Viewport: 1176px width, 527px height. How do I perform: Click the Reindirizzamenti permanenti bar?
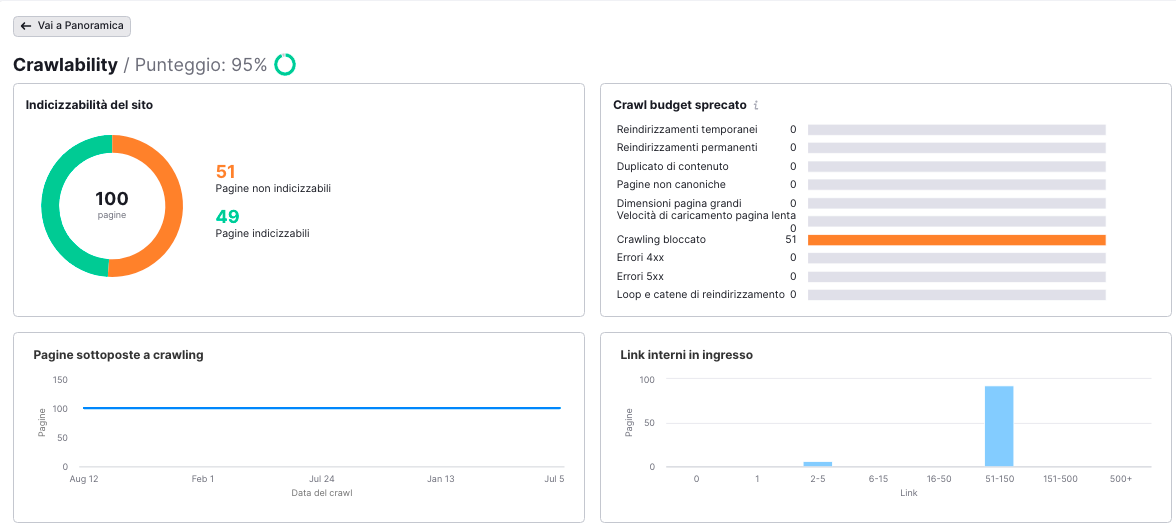955,148
